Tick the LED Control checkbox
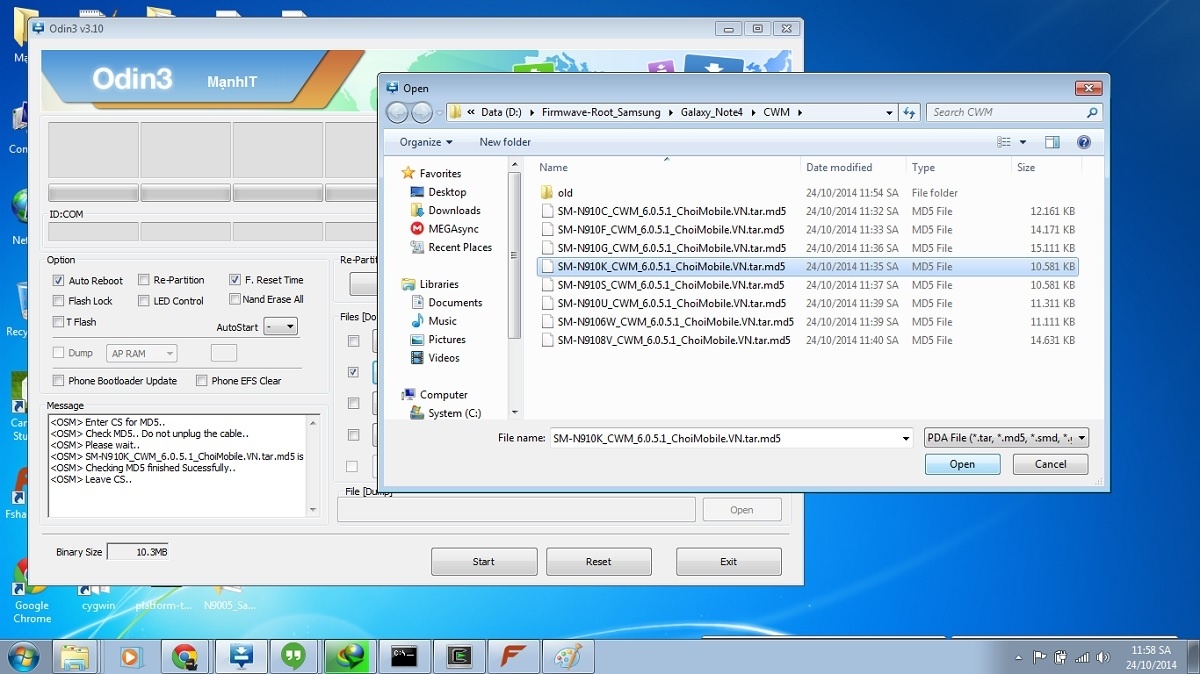This screenshot has height=674, width=1200. click(x=144, y=301)
